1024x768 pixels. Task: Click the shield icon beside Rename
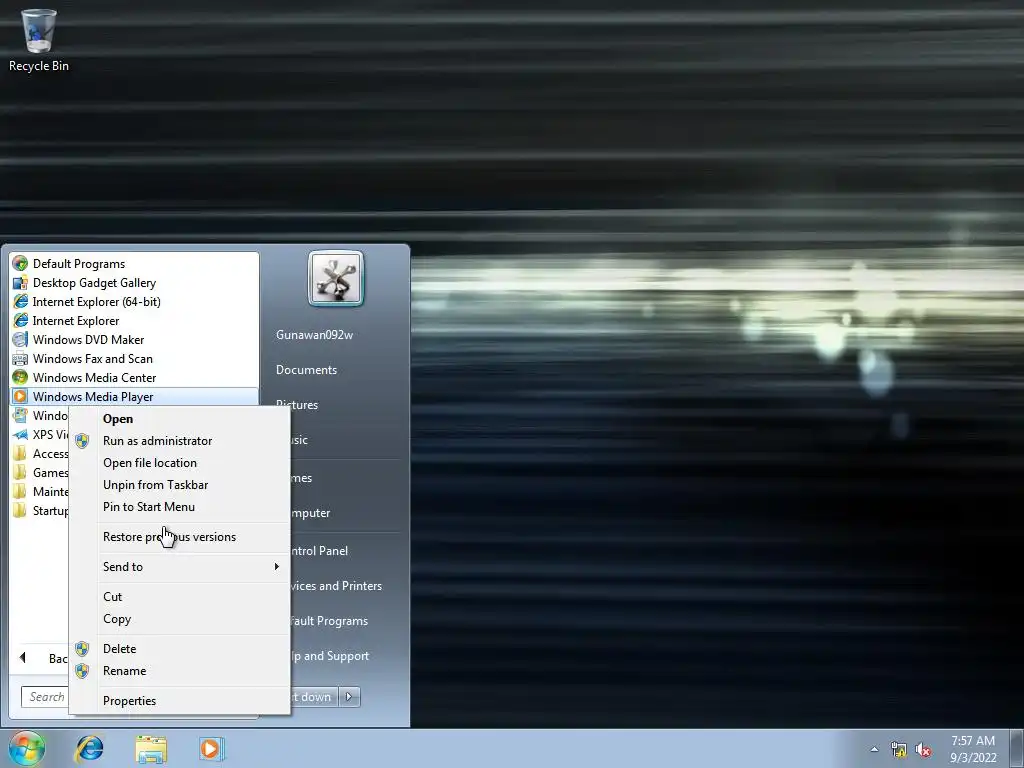point(82,671)
